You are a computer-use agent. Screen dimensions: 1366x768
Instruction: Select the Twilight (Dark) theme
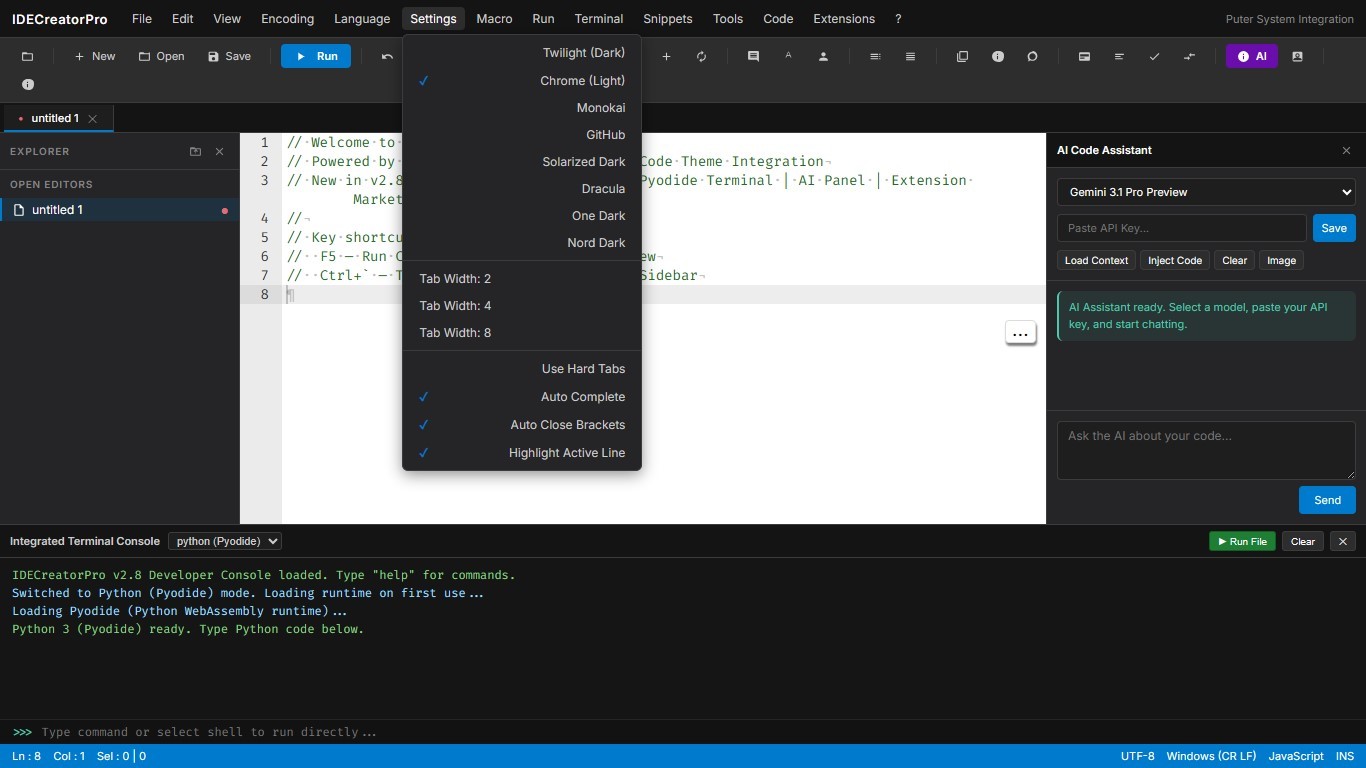[x=521, y=53]
